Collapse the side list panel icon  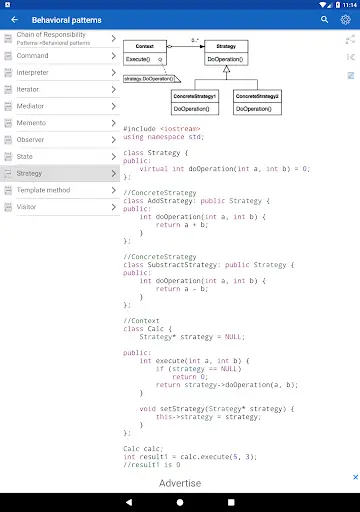351,57
